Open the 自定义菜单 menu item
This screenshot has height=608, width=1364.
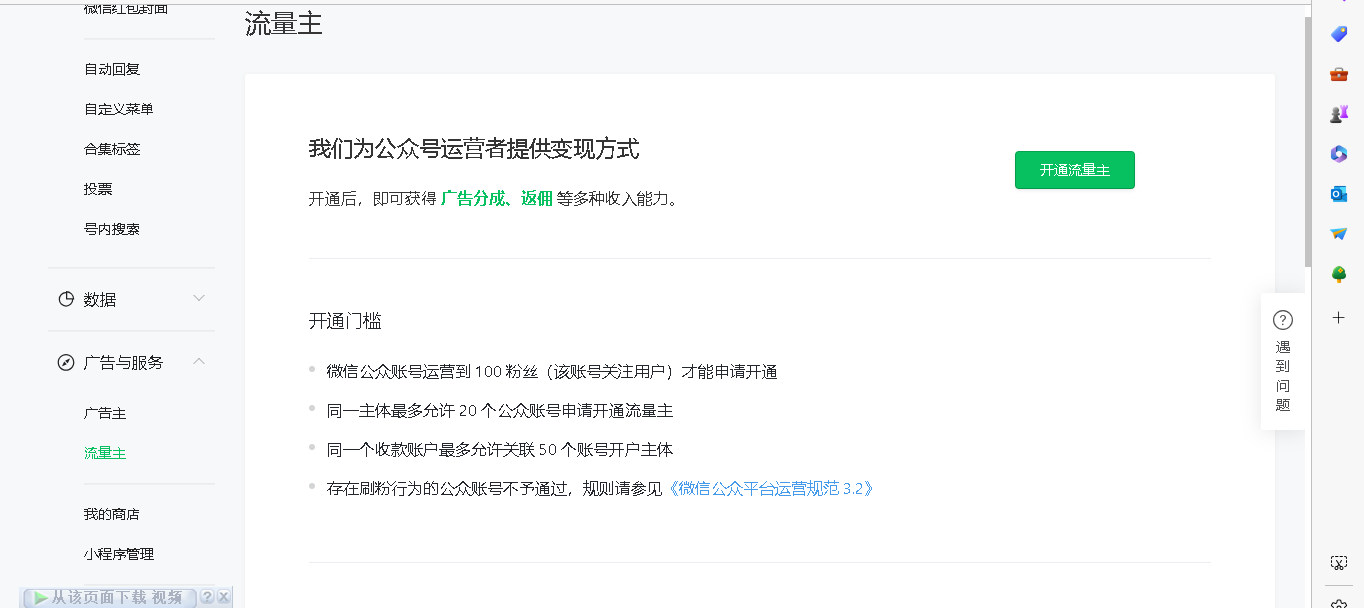tap(119, 109)
